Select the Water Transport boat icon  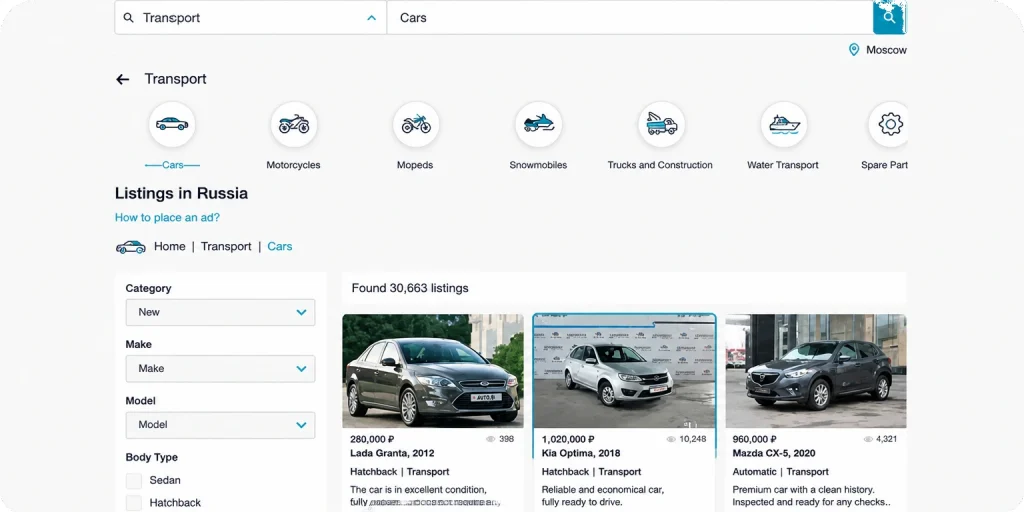pyautogui.click(x=784, y=124)
